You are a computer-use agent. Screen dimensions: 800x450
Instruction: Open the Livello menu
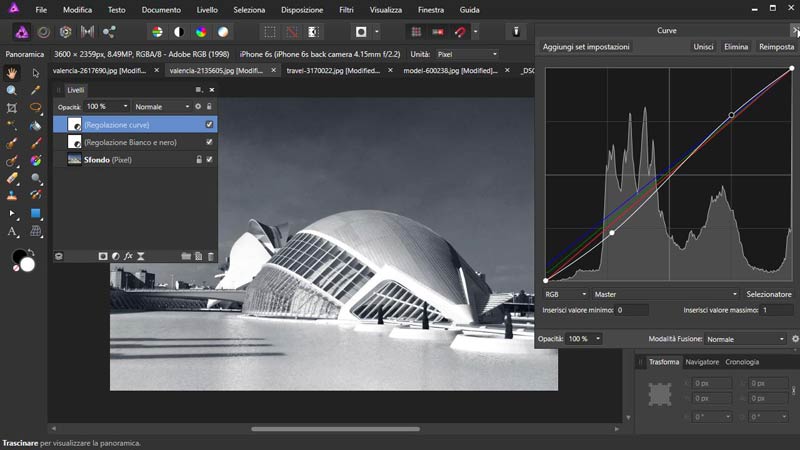click(x=207, y=10)
